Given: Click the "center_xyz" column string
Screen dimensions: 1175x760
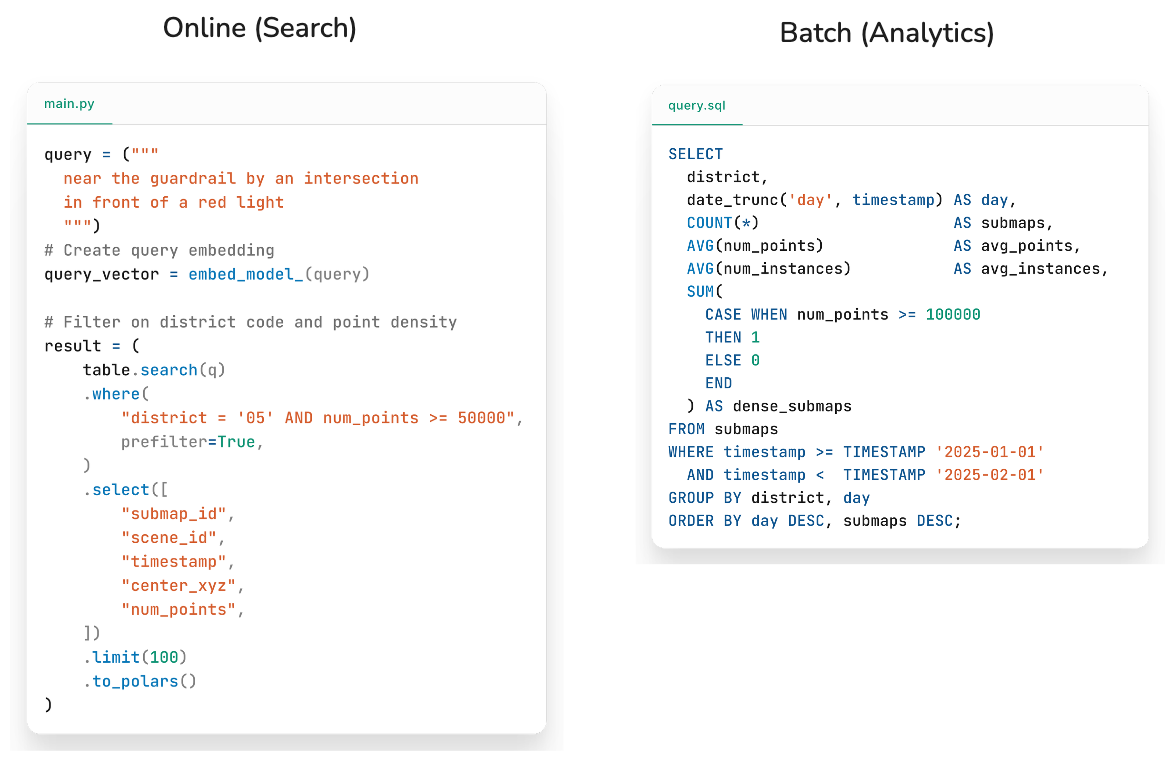Looking at the screenshot, I should 182,585.
